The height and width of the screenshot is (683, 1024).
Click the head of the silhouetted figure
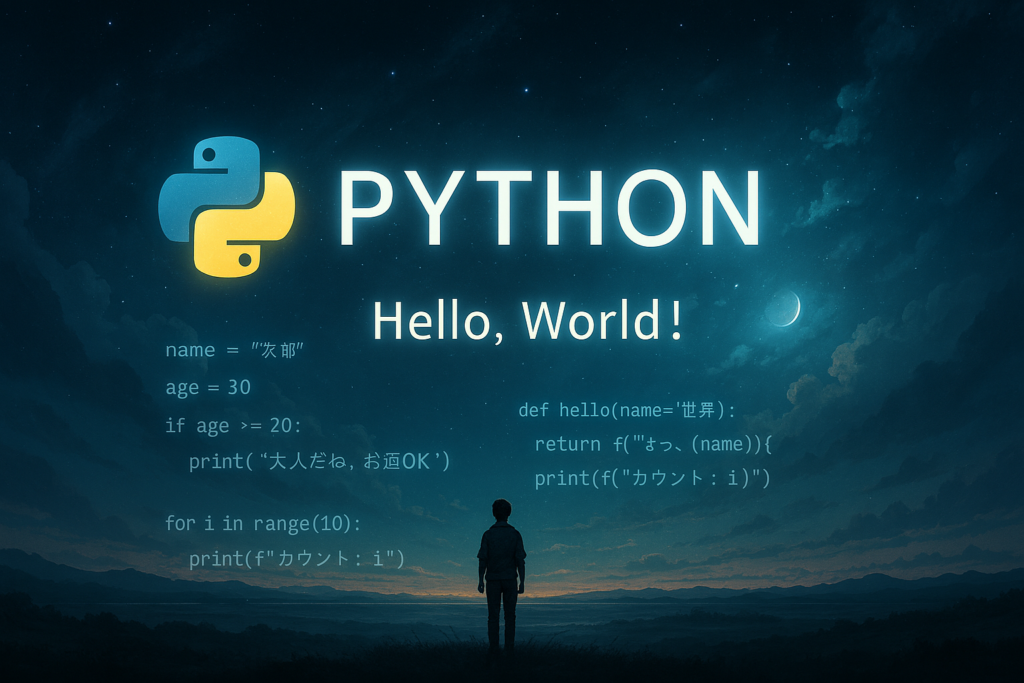tap(501, 510)
